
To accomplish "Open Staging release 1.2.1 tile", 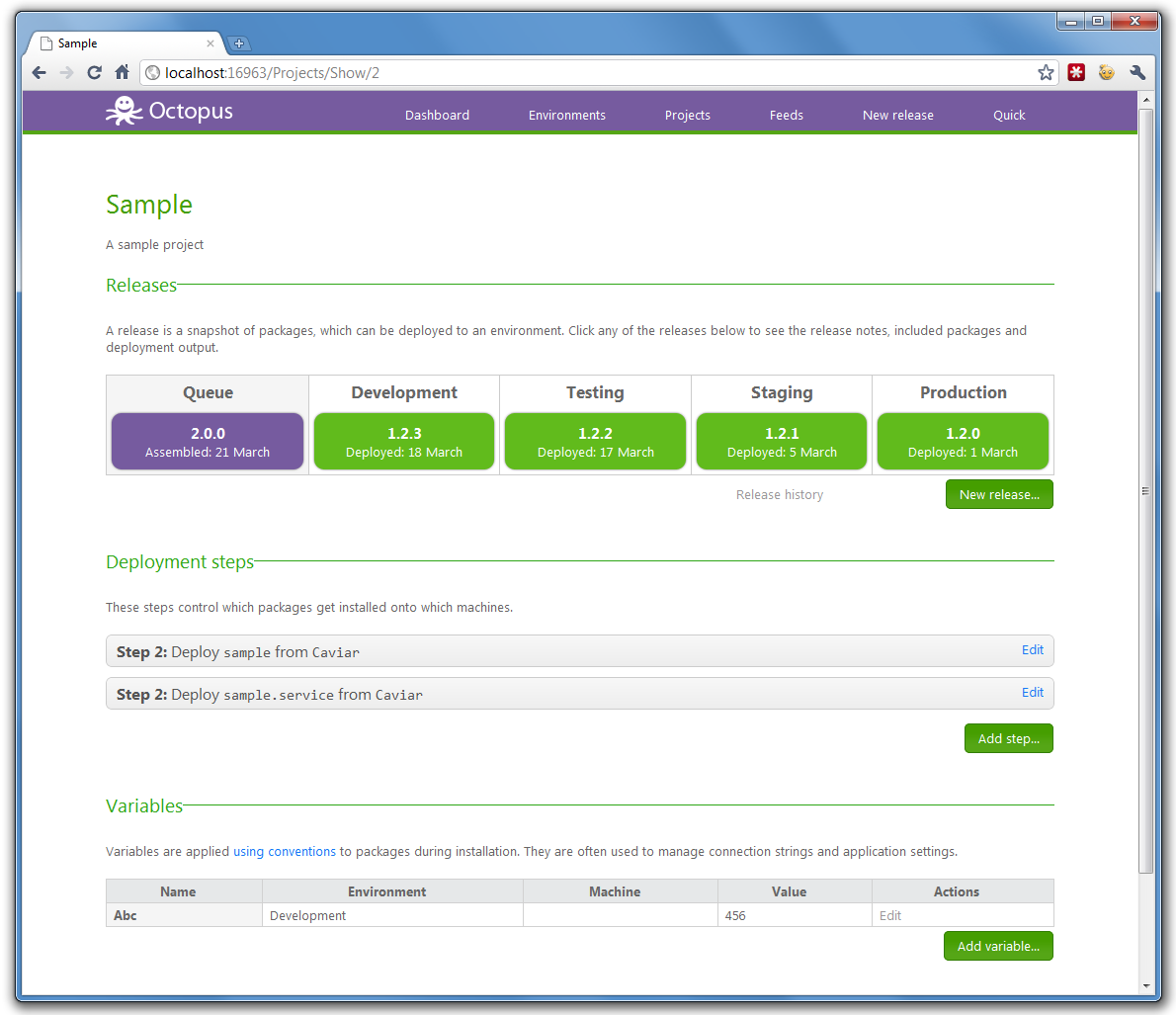I will pos(782,441).
